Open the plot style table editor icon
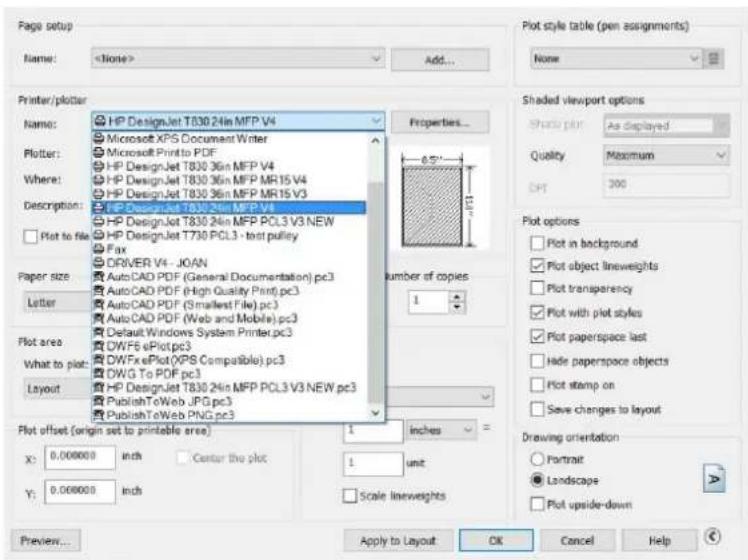748x560 pixels. coord(714,59)
